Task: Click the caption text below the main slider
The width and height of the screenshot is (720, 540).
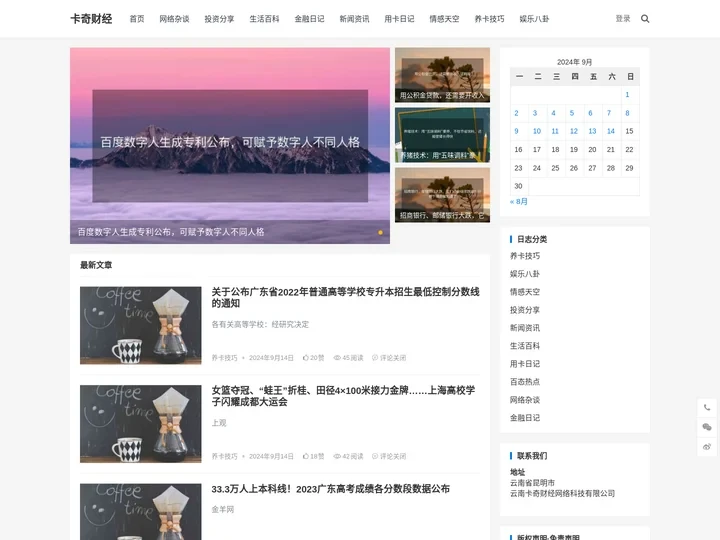Action: pyautogui.click(x=171, y=232)
